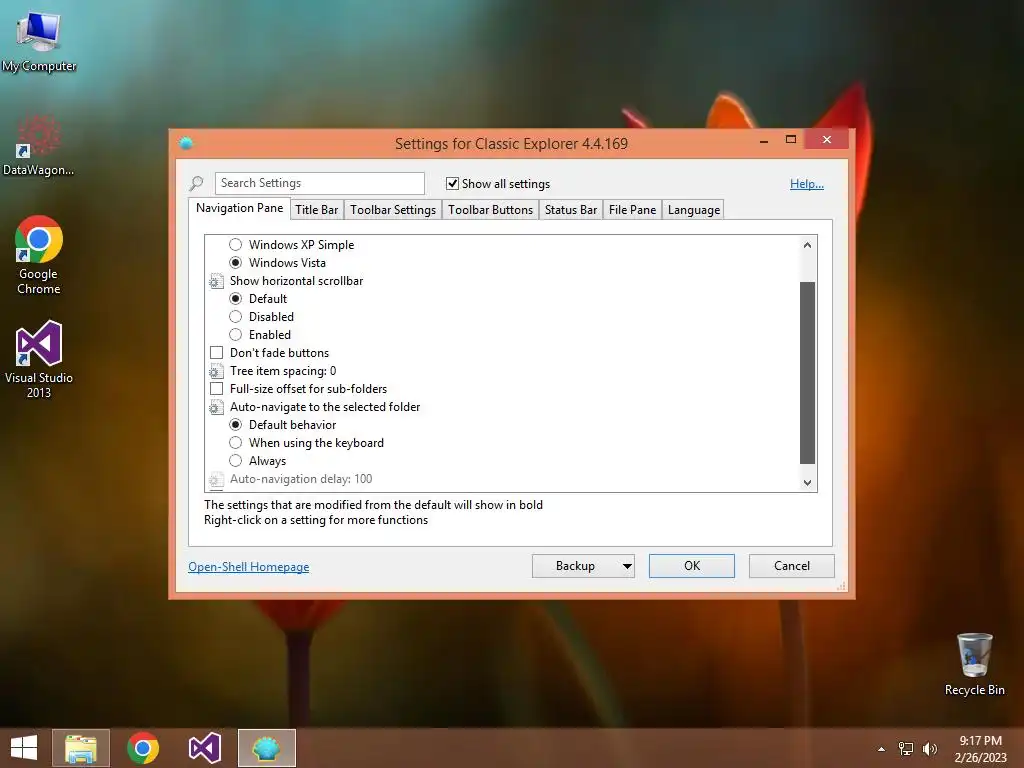Select the Windows XP Simple radio option
This screenshot has width=1024, height=768.
click(236, 245)
